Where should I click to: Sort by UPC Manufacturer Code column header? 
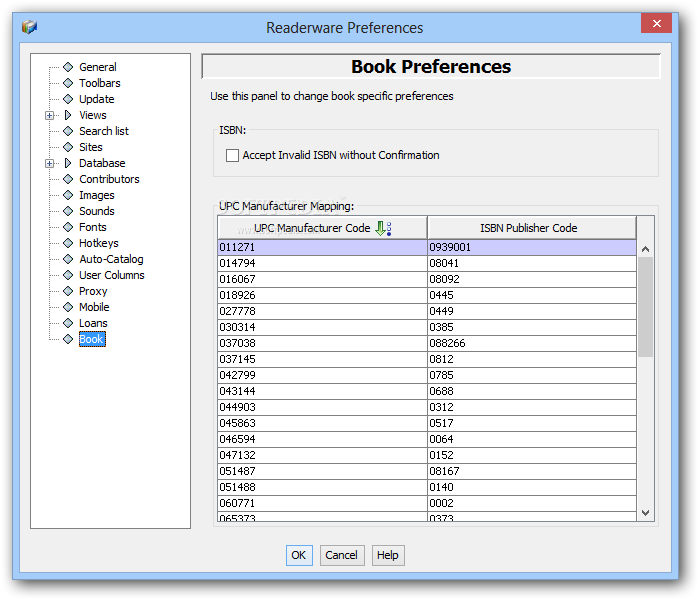coord(322,228)
